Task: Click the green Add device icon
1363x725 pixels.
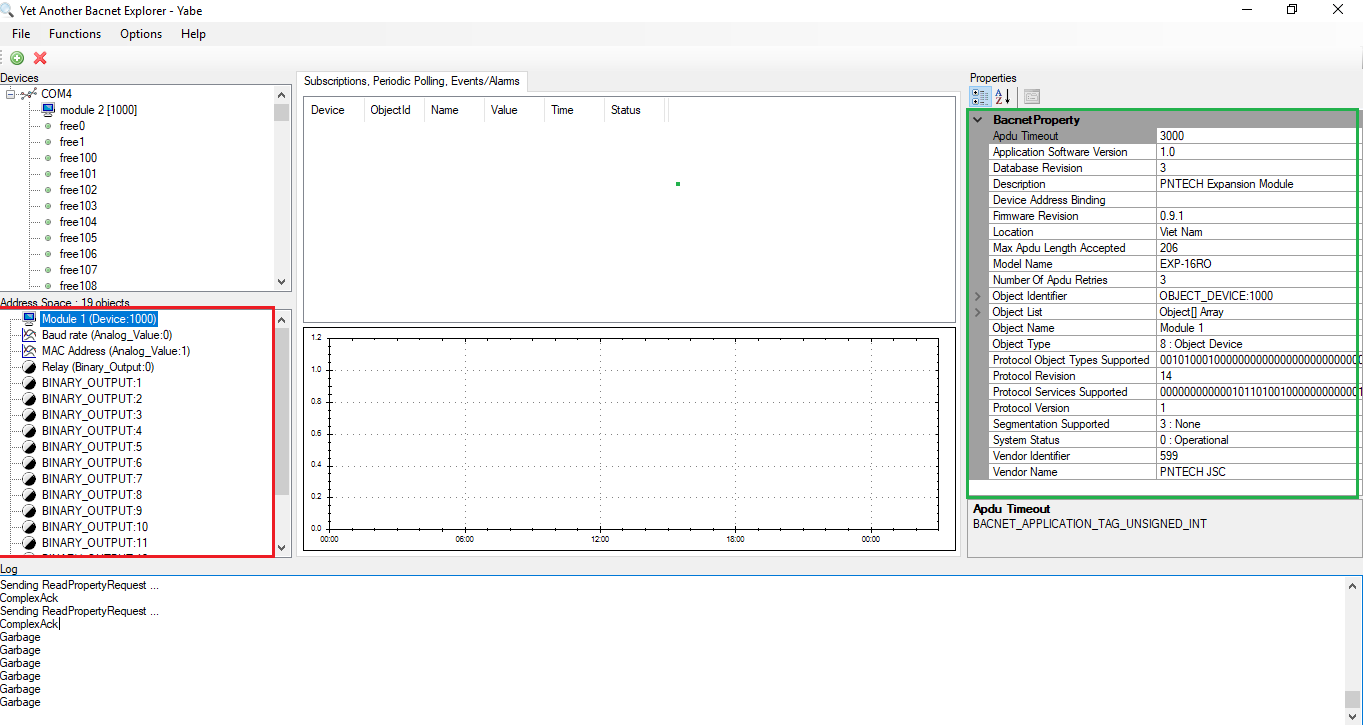Action: pyautogui.click(x=17, y=58)
